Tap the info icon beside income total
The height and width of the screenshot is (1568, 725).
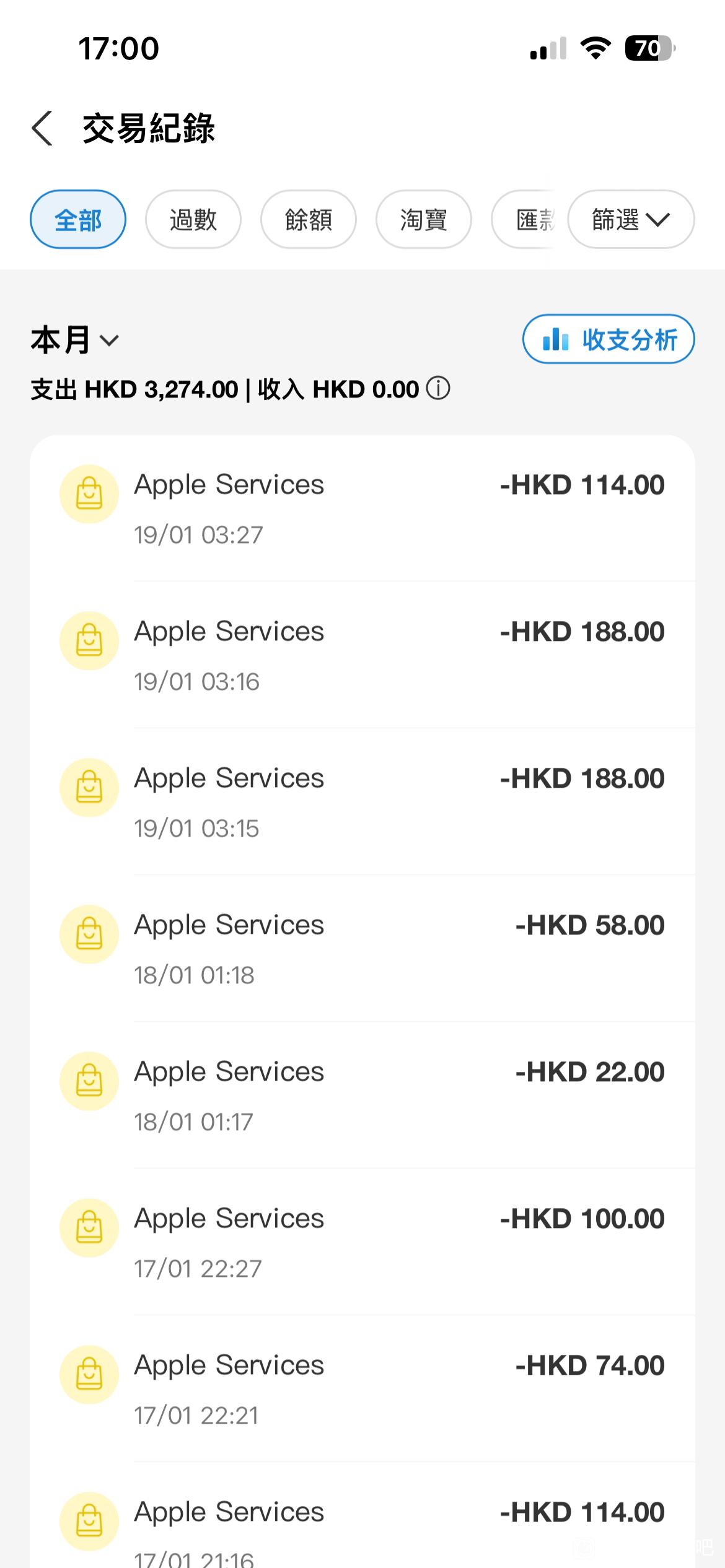pyautogui.click(x=438, y=389)
